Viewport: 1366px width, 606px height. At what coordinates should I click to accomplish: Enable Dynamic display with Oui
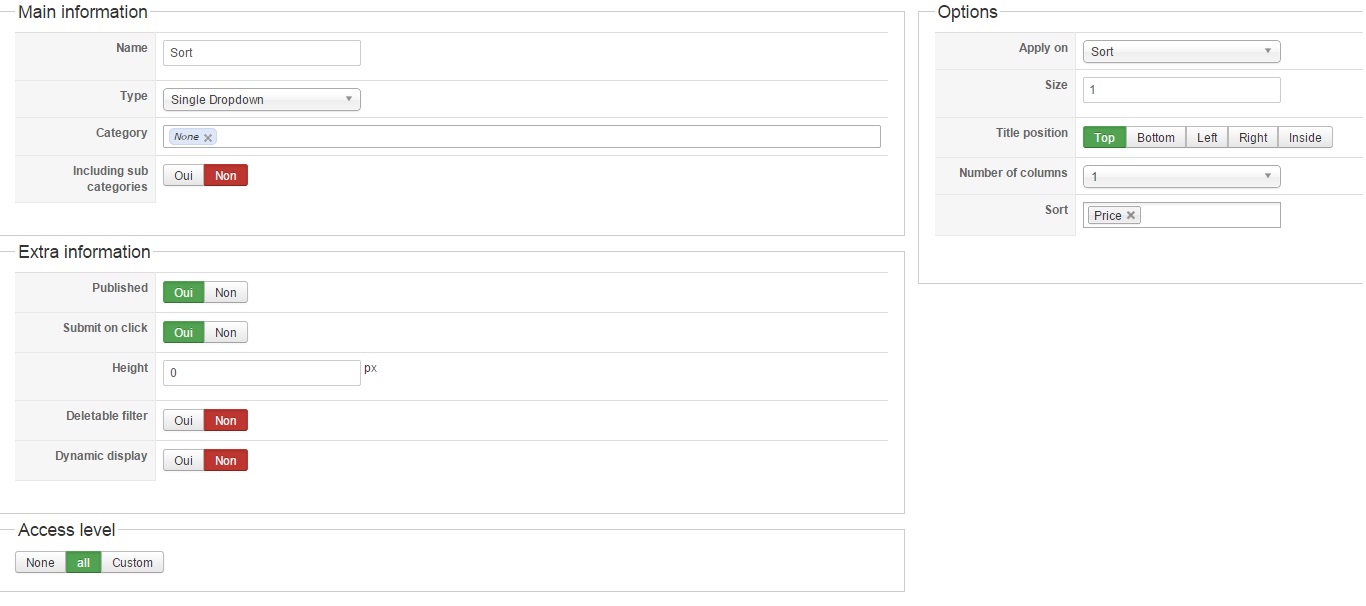[x=184, y=461]
